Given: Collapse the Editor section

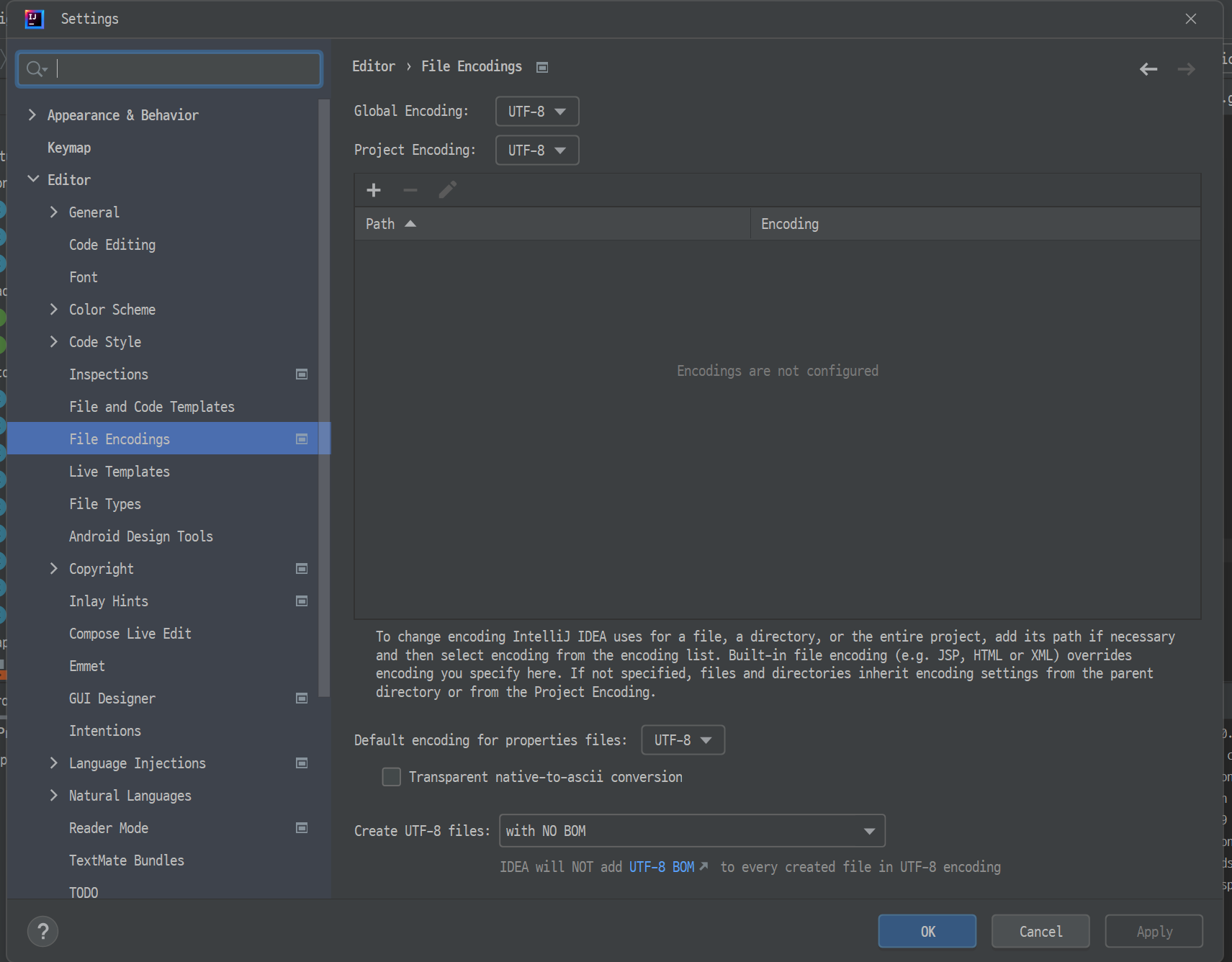Looking at the screenshot, I should pyautogui.click(x=32, y=179).
